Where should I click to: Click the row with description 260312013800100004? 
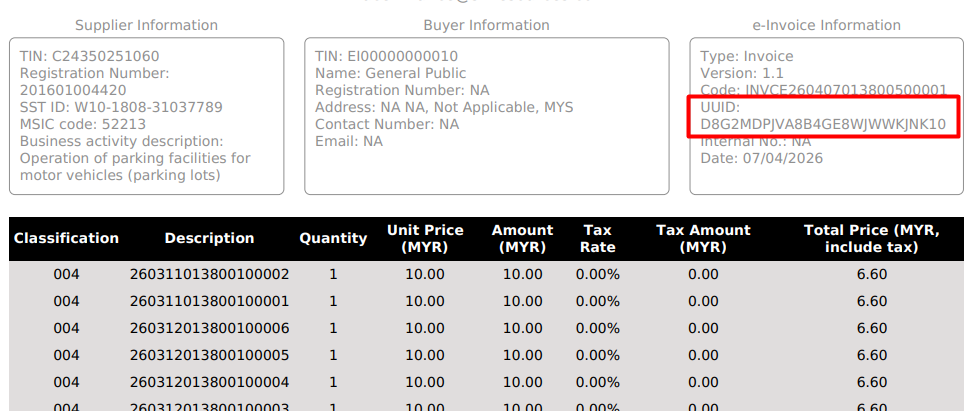click(210, 382)
